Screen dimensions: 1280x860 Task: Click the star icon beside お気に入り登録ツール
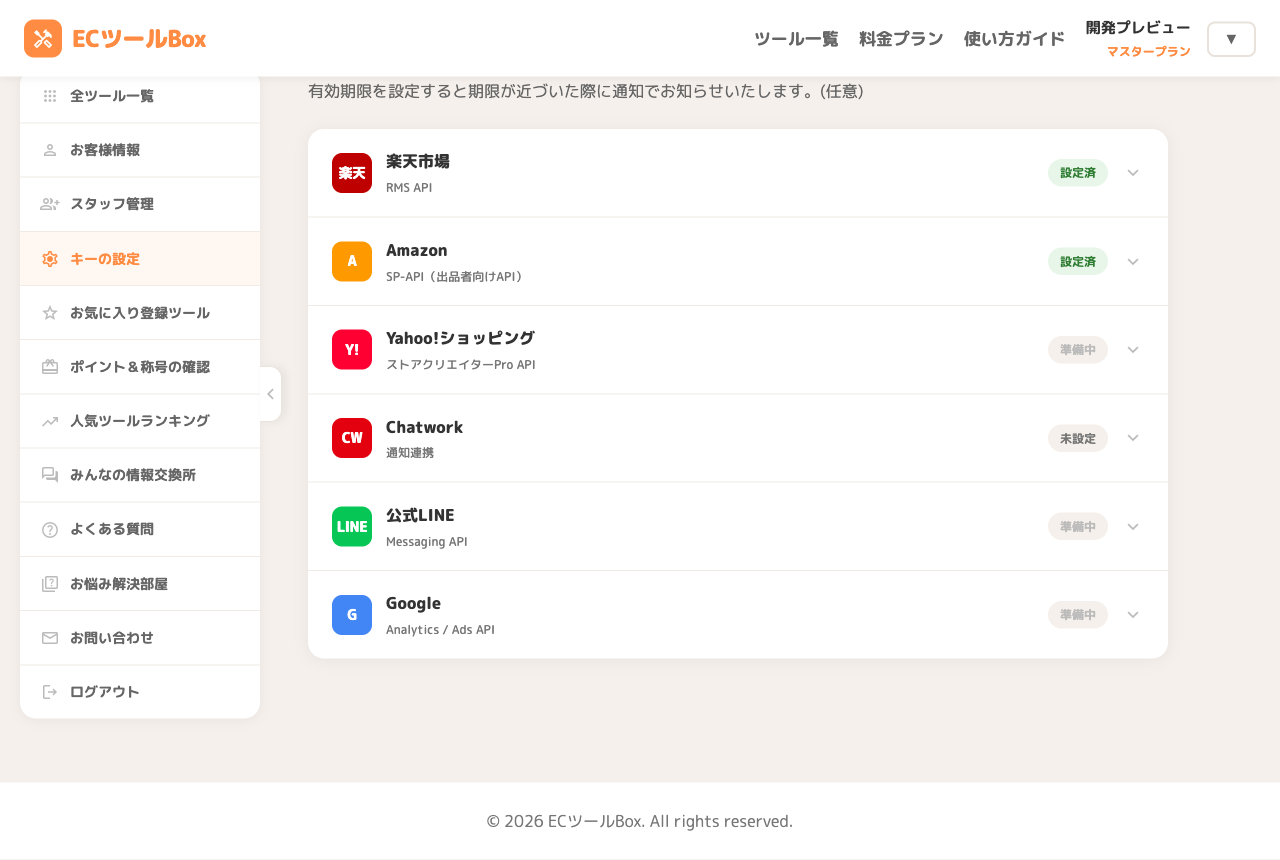click(x=50, y=313)
